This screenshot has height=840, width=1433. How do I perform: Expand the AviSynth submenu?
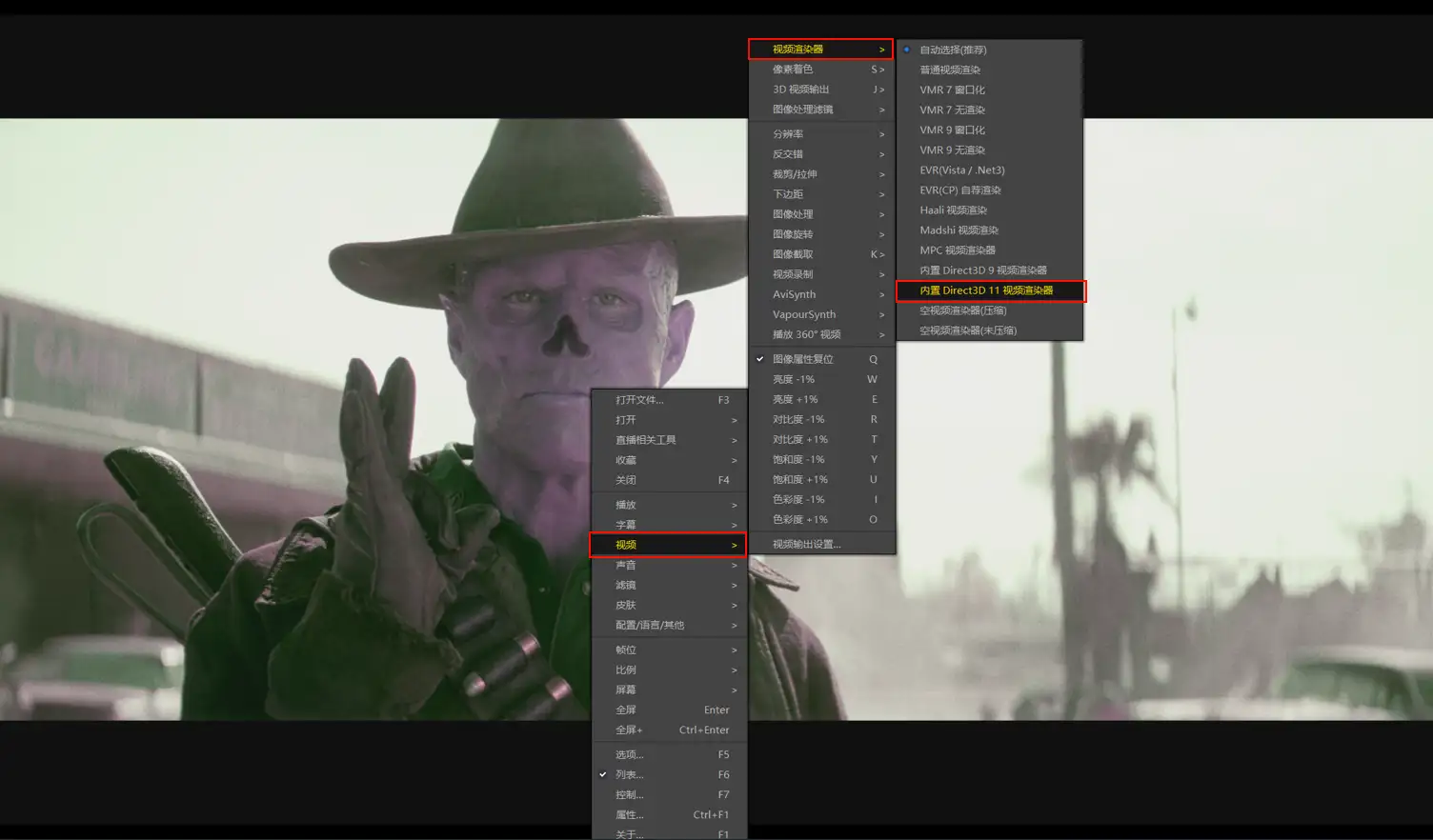point(794,294)
